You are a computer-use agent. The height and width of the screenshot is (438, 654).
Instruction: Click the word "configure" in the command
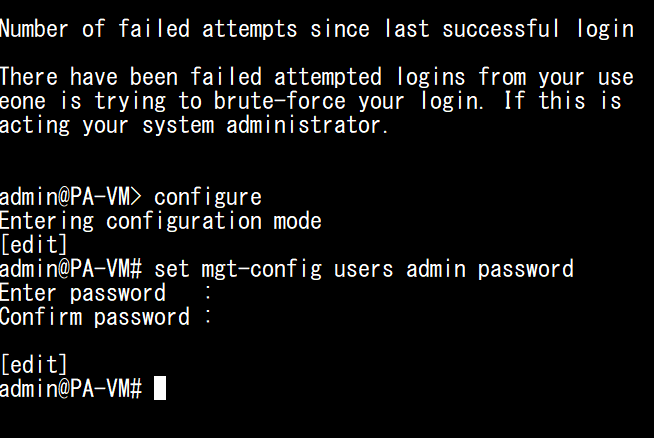[207, 196]
